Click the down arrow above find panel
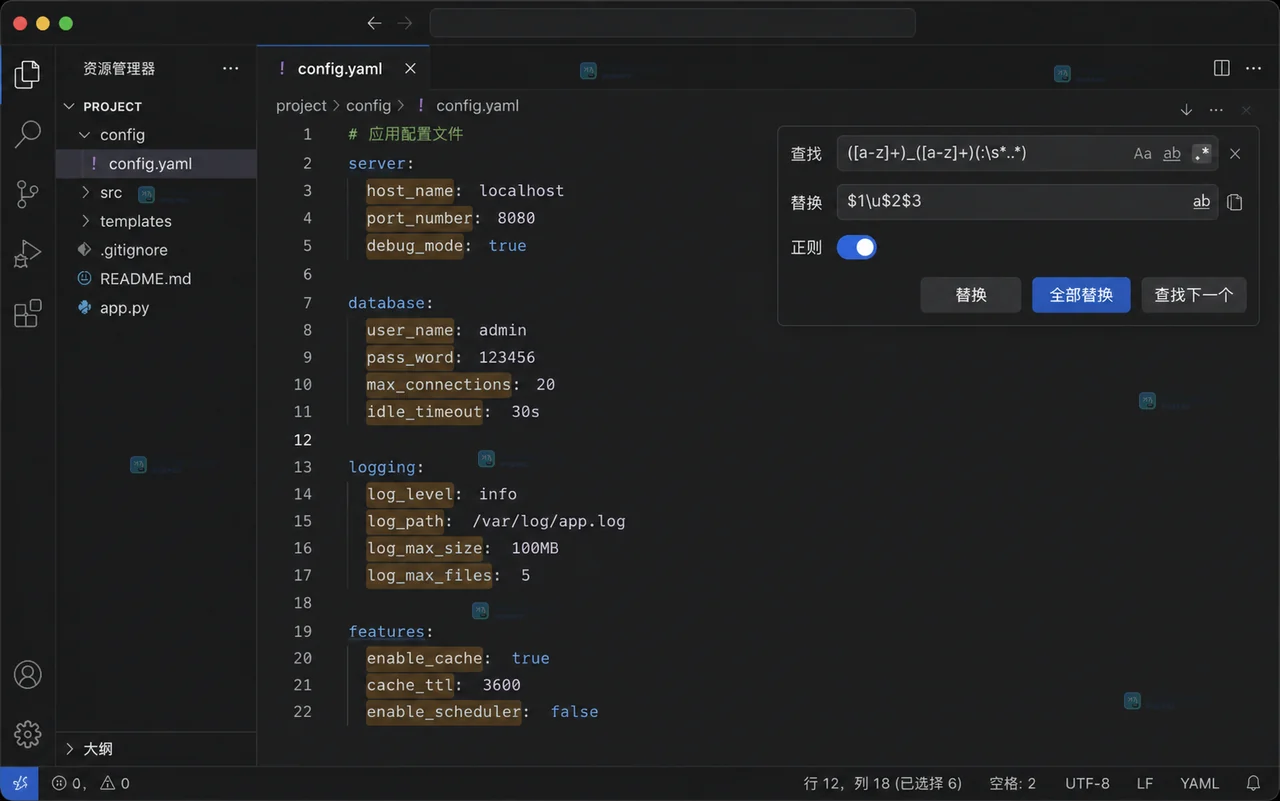 1186,110
